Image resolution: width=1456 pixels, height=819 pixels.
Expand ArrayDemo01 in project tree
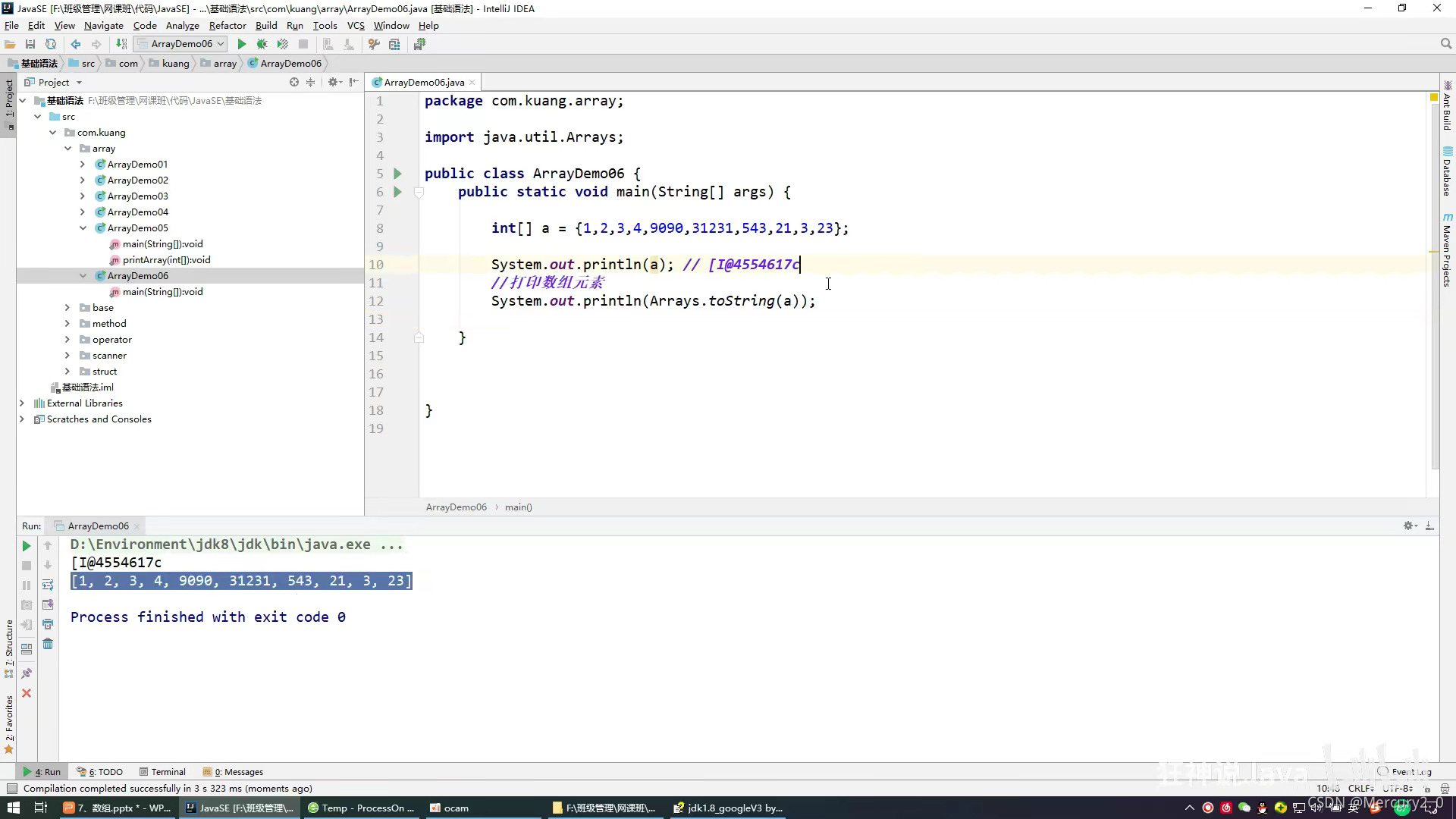point(83,165)
